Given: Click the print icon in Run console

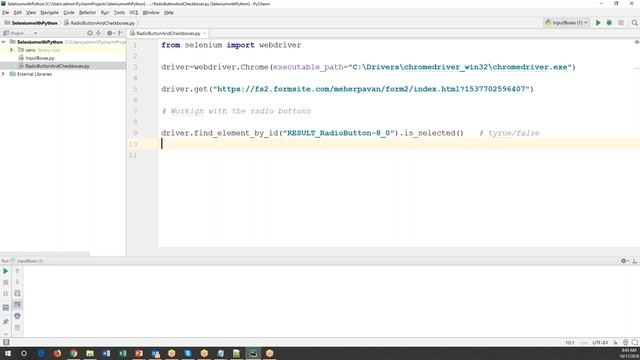Looking at the screenshot, I should pyautogui.click(x=17, y=316).
